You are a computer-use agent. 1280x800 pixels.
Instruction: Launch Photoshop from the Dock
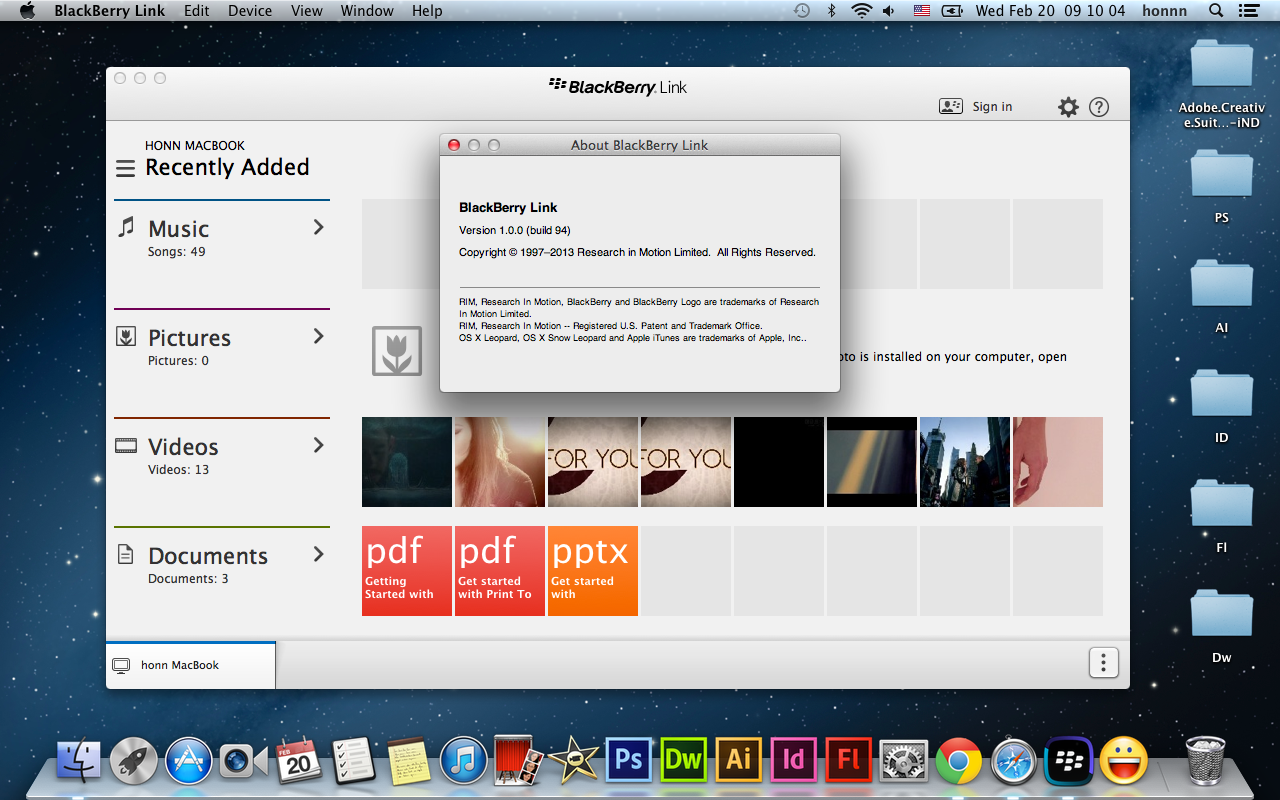point(629,760)
